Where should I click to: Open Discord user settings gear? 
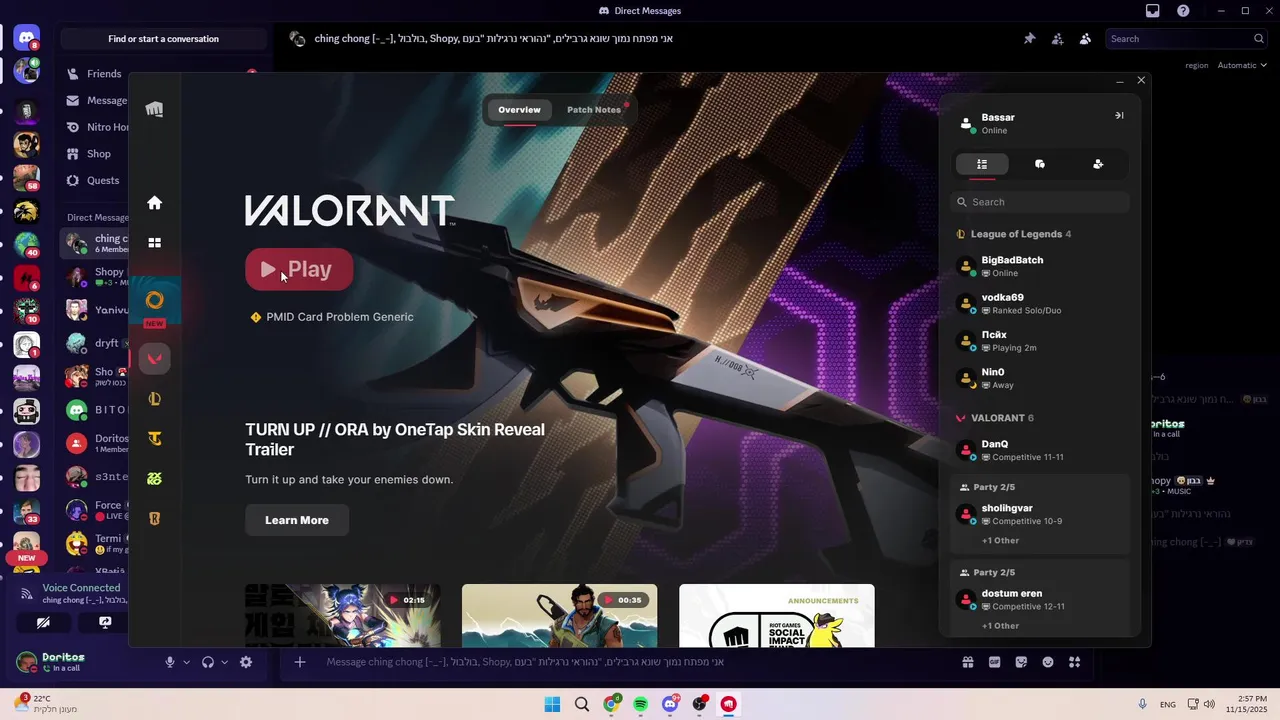[246, 662]
